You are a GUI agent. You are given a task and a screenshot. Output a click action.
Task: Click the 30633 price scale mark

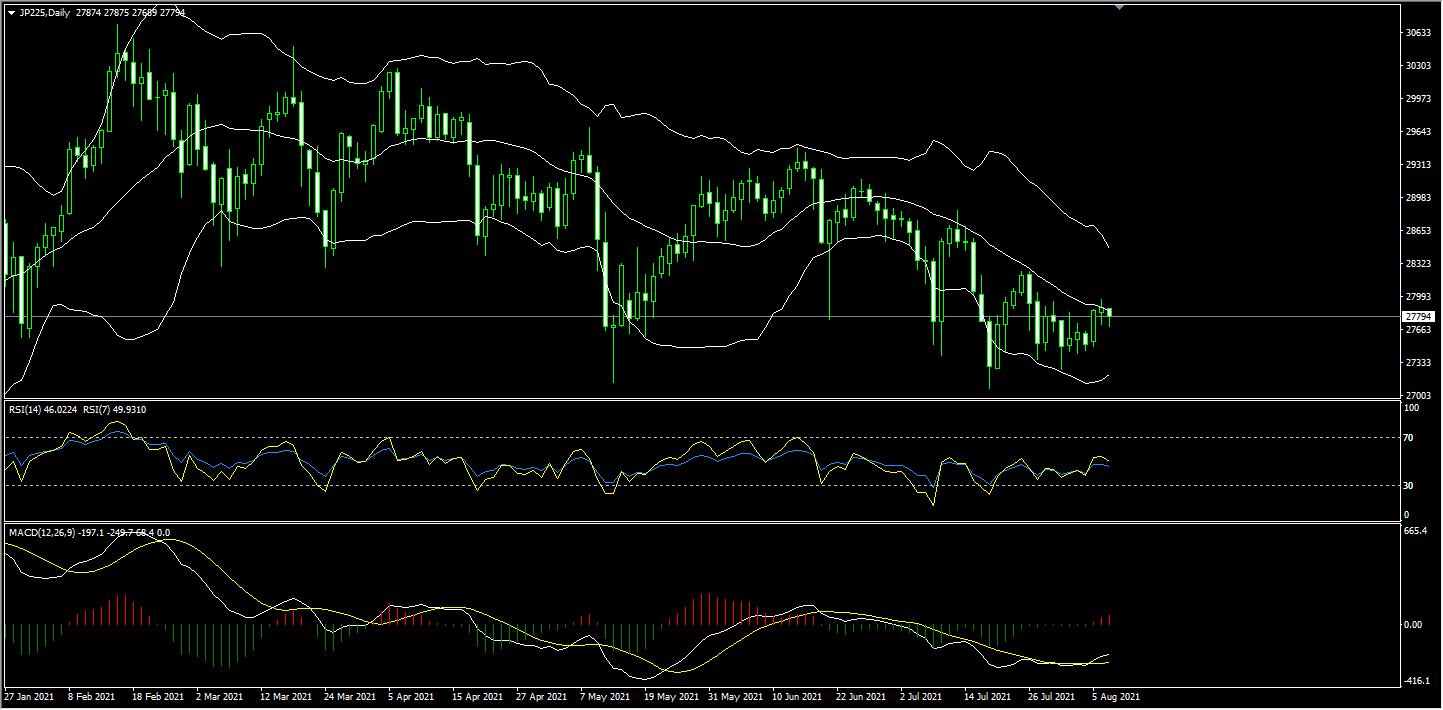pyautogui.click(x=1419, y=32)
